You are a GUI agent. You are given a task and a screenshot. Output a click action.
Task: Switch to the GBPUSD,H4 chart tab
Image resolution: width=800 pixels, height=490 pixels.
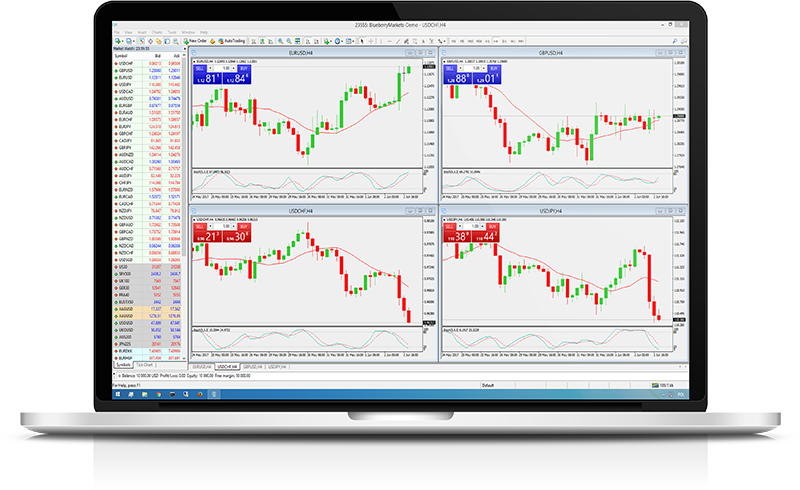click(250, 366)
